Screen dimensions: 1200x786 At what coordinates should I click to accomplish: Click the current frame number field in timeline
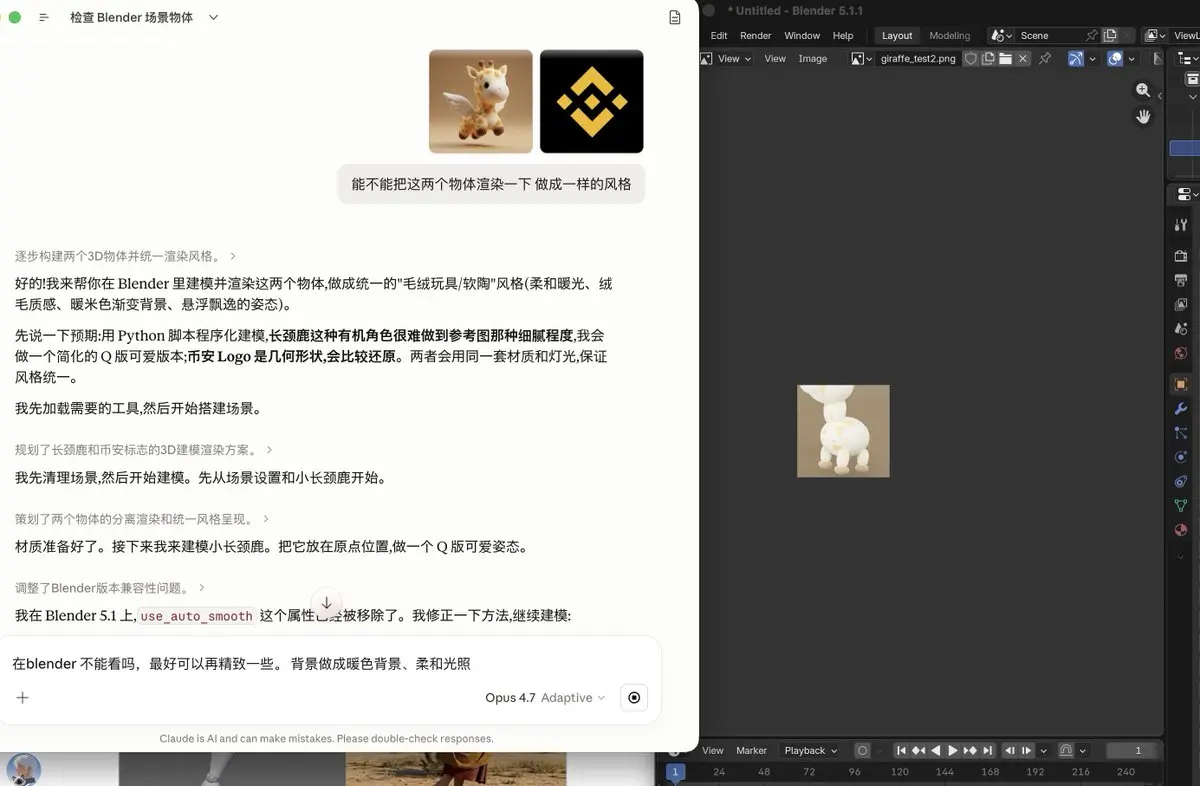[1132, 751]
